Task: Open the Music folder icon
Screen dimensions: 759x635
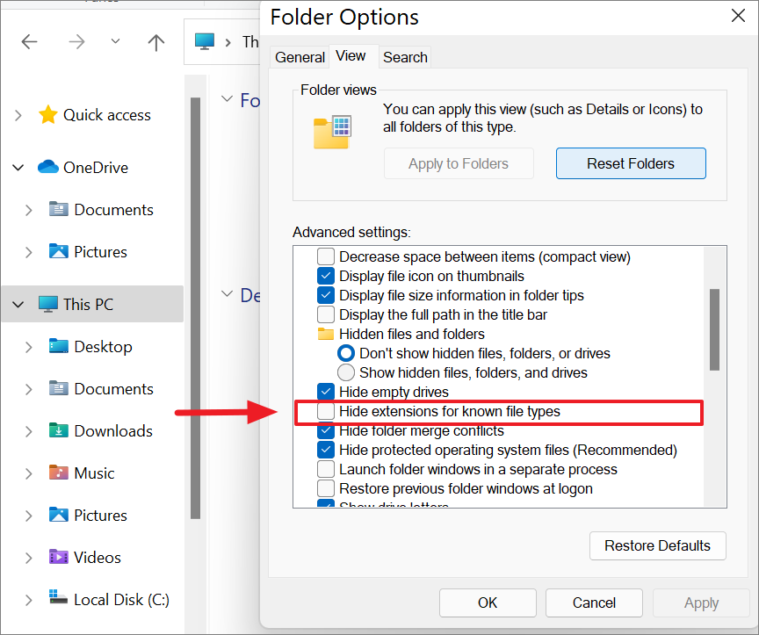Action: tap(59, 472)
